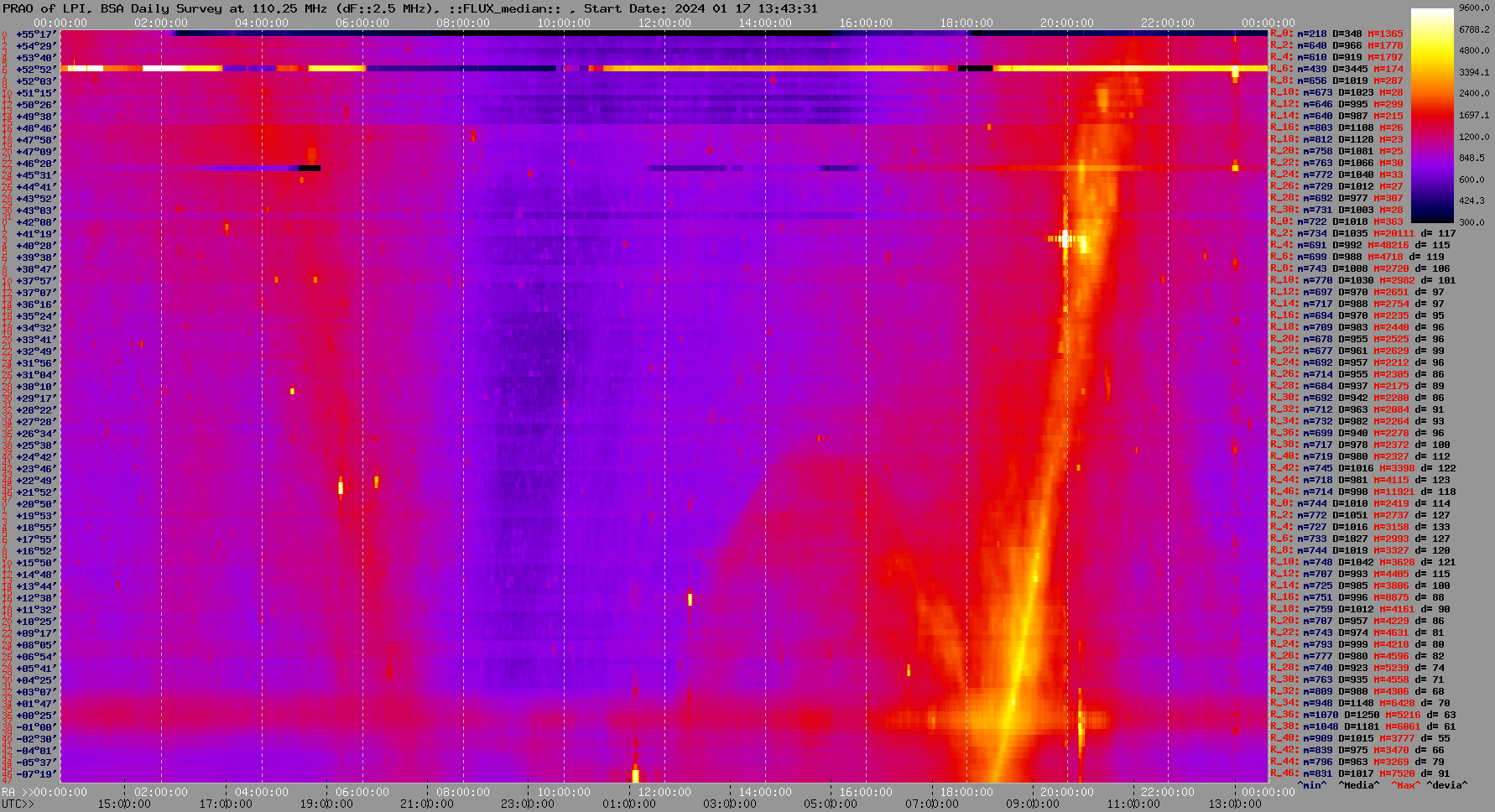Click the bright source near +40°28' at RA 20h
This screenshot has height=812, width=1495.
1065,239
